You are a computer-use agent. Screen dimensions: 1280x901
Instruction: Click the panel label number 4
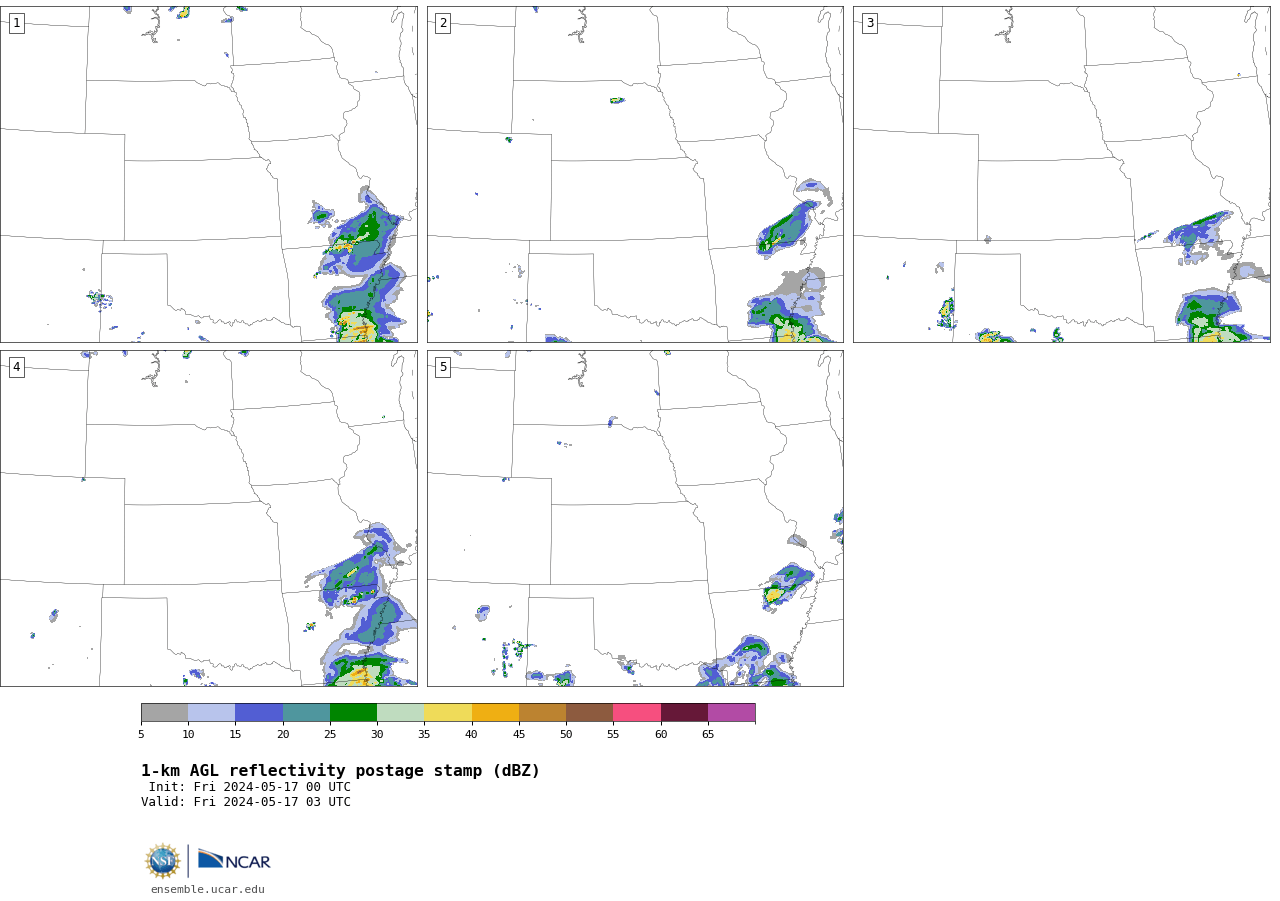16,367
